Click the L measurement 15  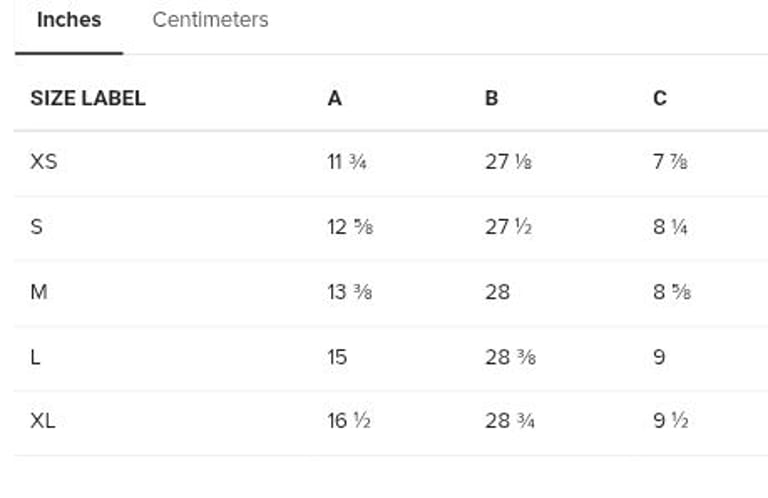(x=337, y=357)
